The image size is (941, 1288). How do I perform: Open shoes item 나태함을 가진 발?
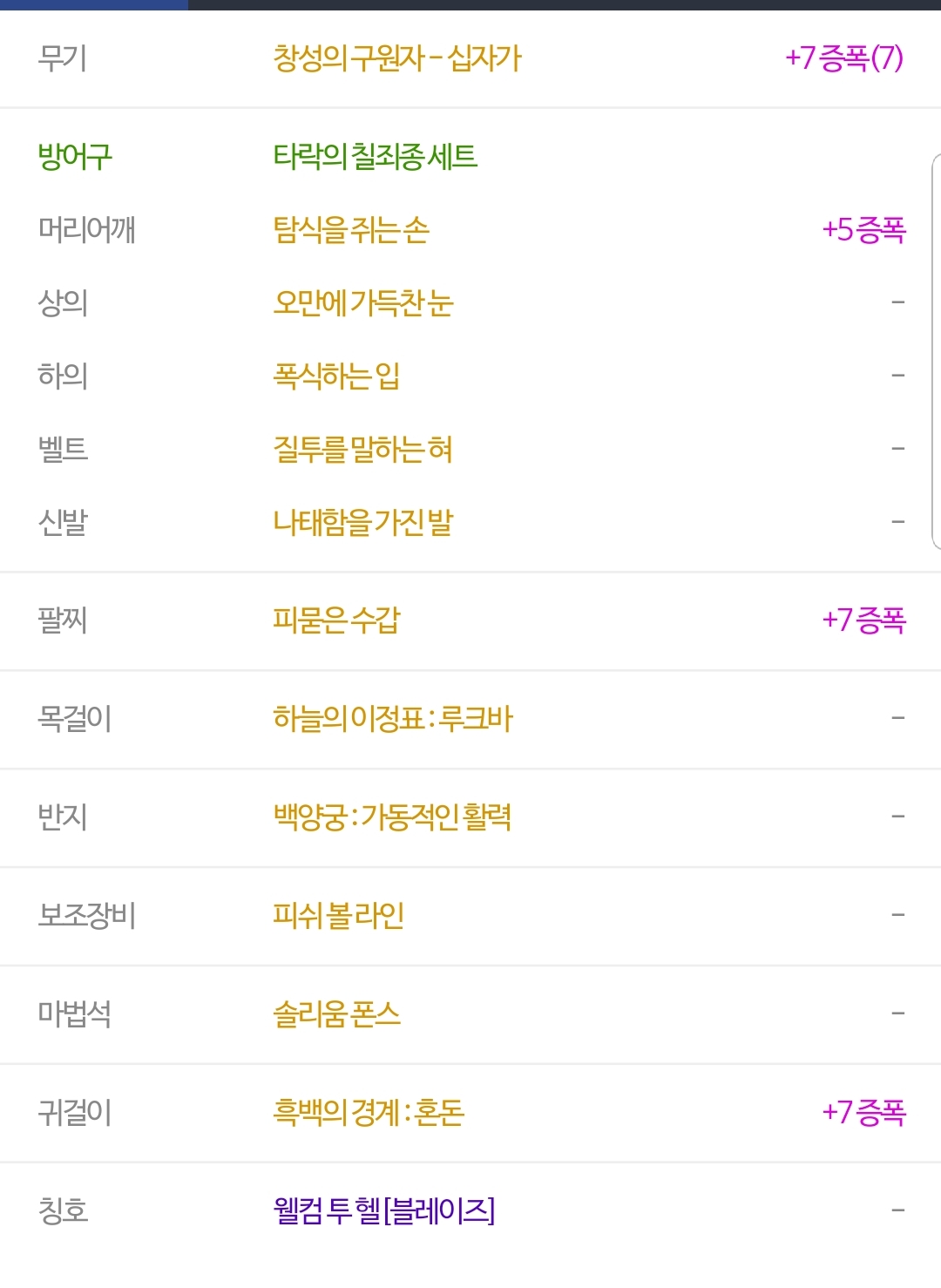(x=363, y=523)
